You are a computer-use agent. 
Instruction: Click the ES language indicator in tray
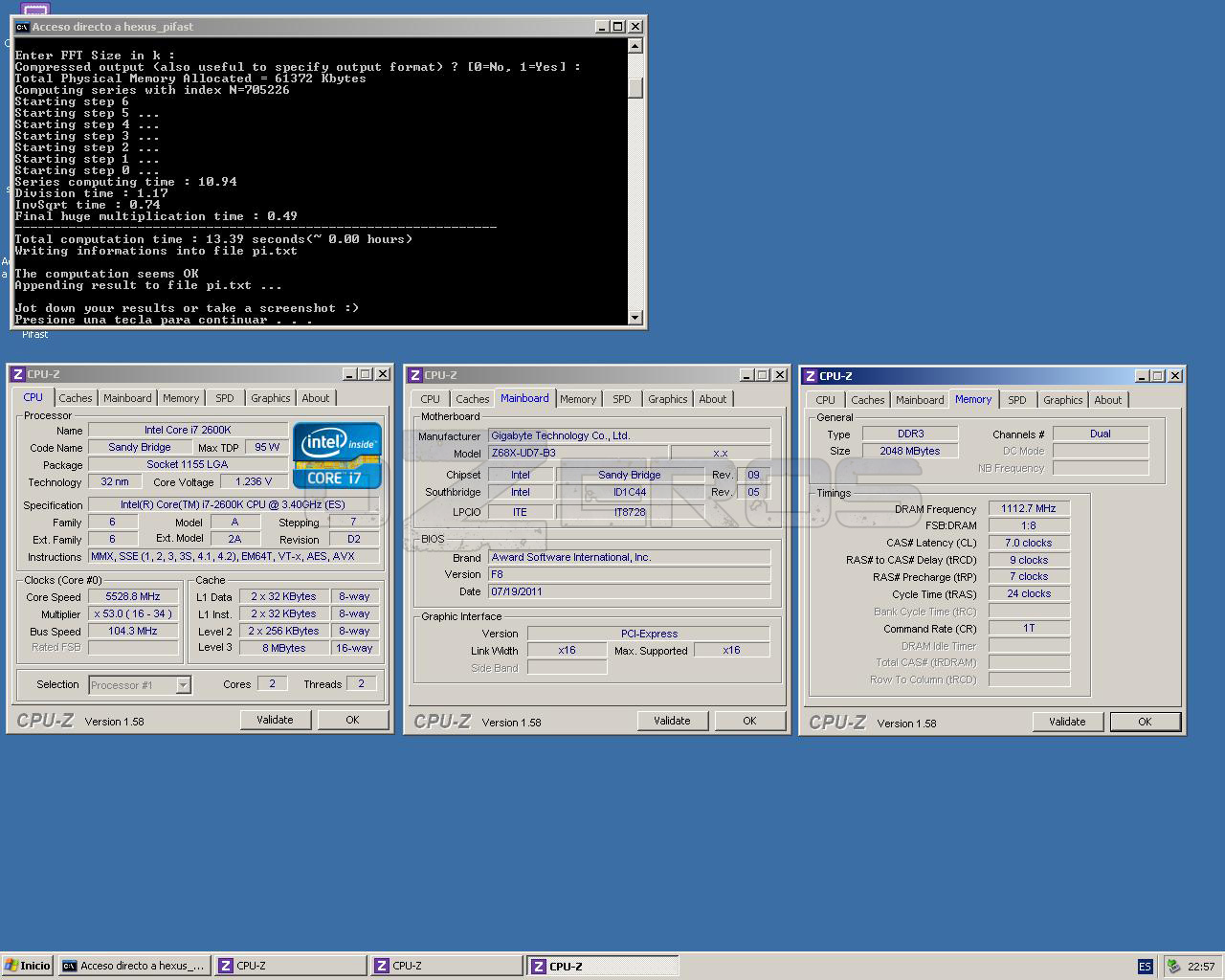[1145, 967]
